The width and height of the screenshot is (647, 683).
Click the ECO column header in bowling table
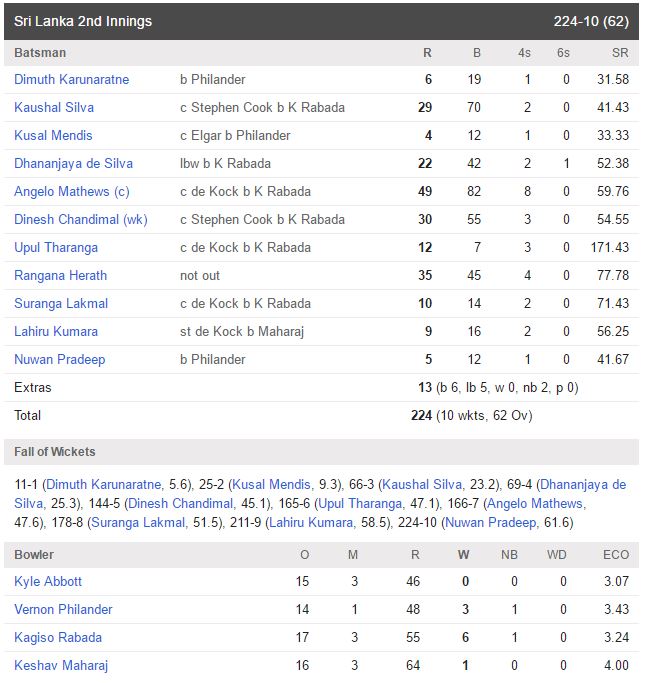pyautogui.click(x=616, y=554)
